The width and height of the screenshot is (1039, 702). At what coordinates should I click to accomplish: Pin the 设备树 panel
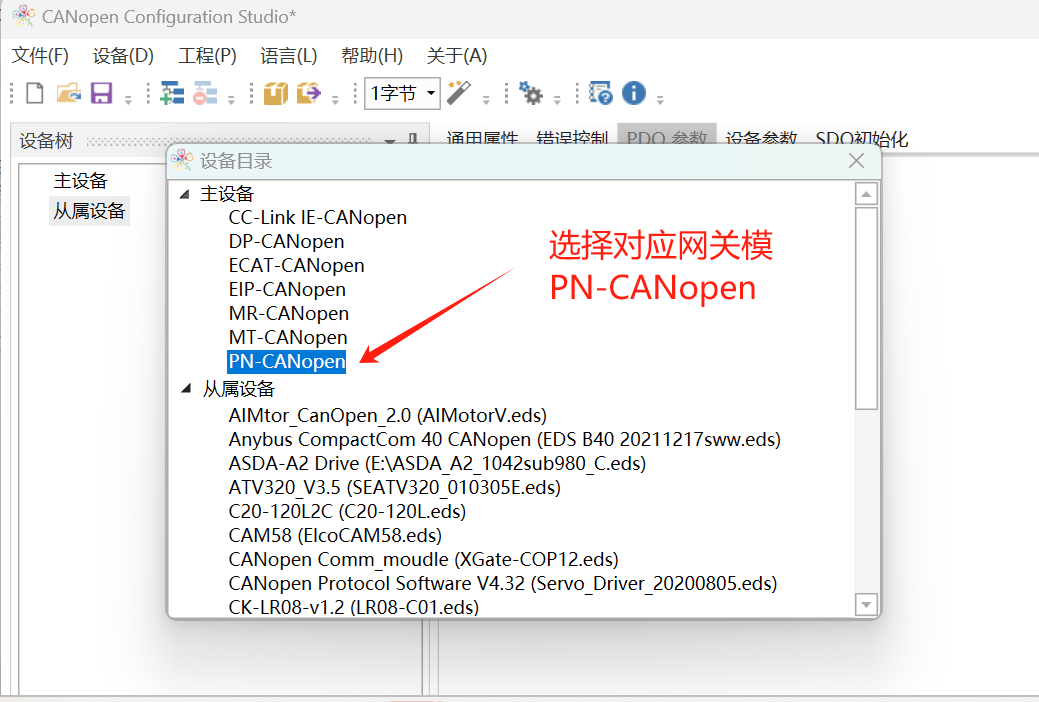click(413, 139)
